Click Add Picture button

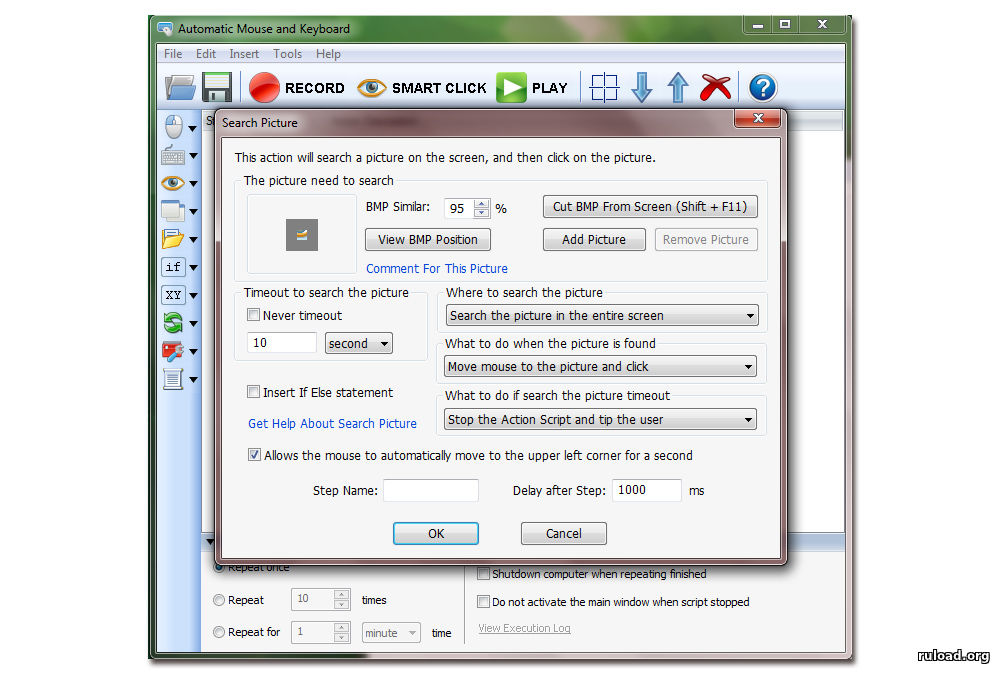[x=594, y=240]
